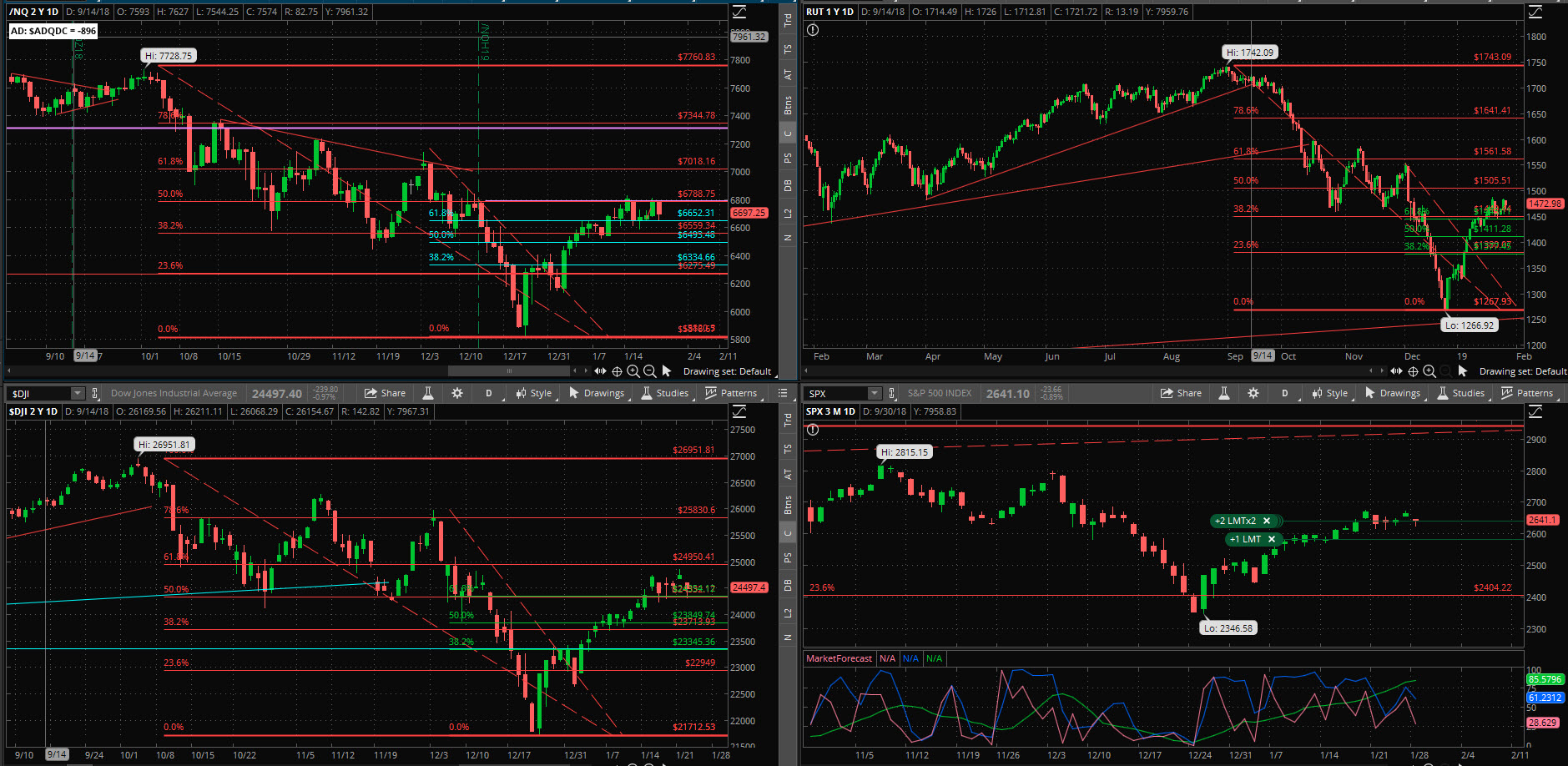
Task: Open the Drawings menu on the SPX toolbar
Action: click(1393, 393)
